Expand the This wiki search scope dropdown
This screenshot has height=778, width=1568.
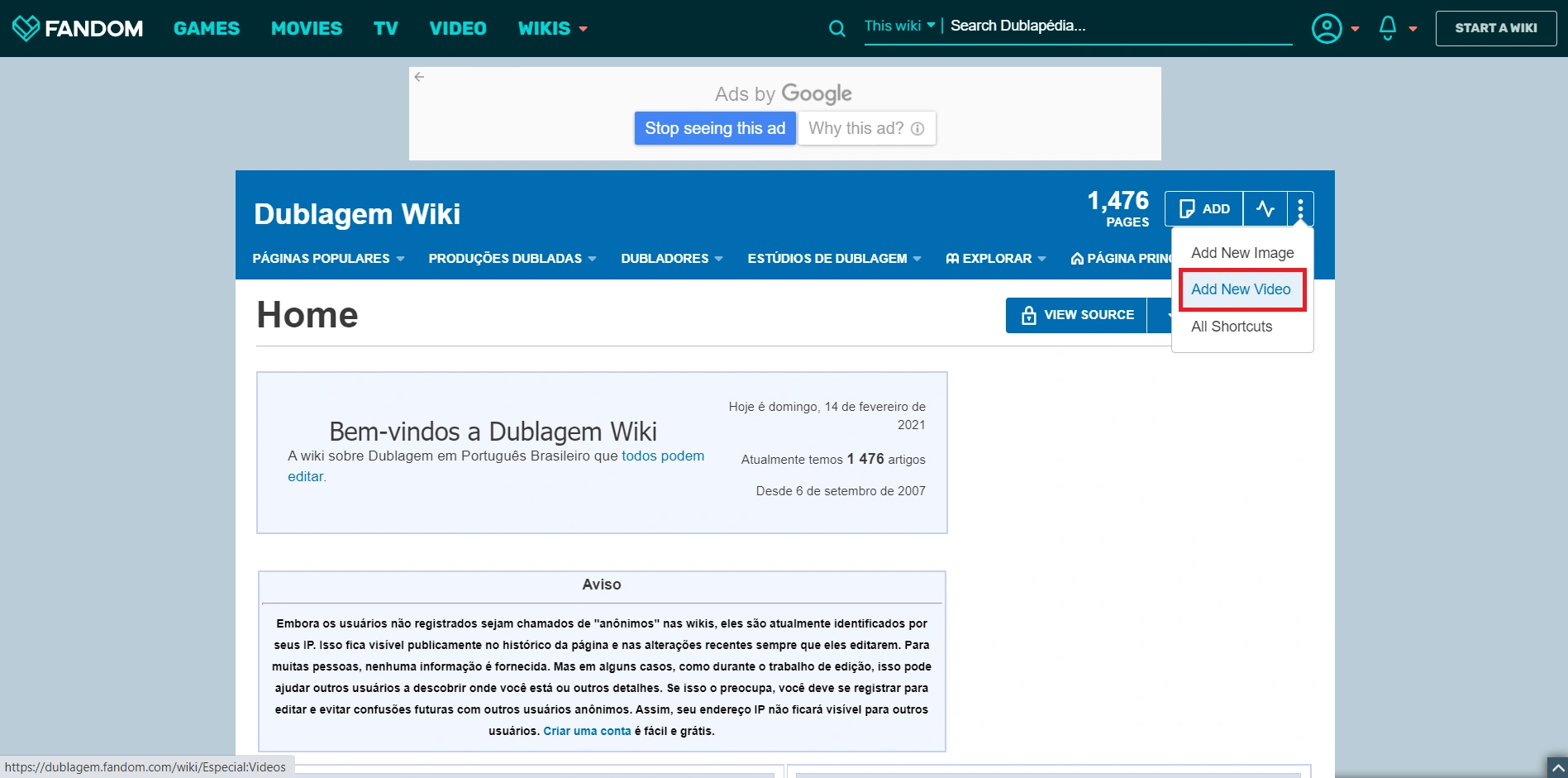point(899,26)
